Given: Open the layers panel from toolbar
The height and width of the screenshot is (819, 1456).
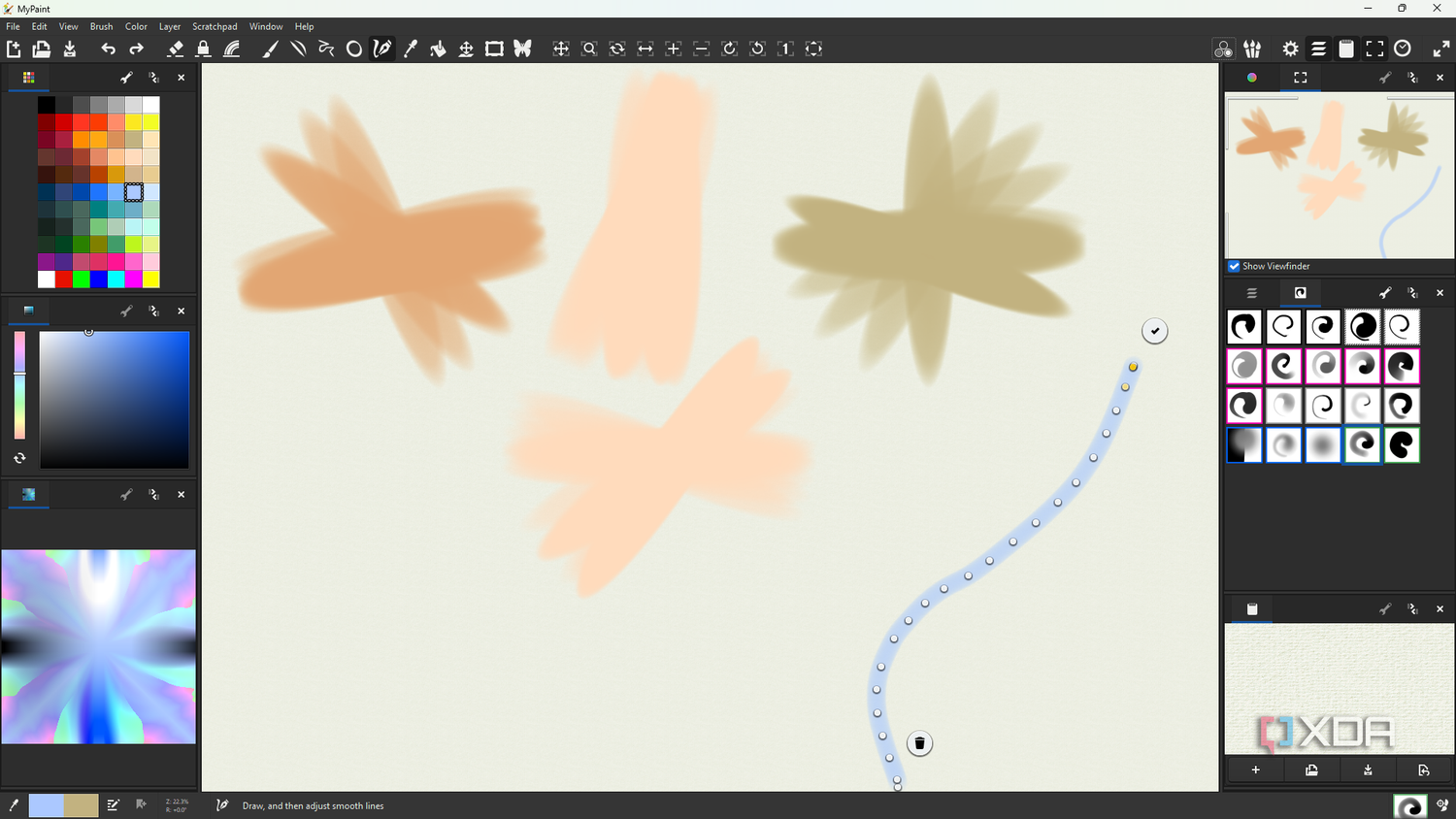Looking at the screenshot, I should coord(1318,49).
